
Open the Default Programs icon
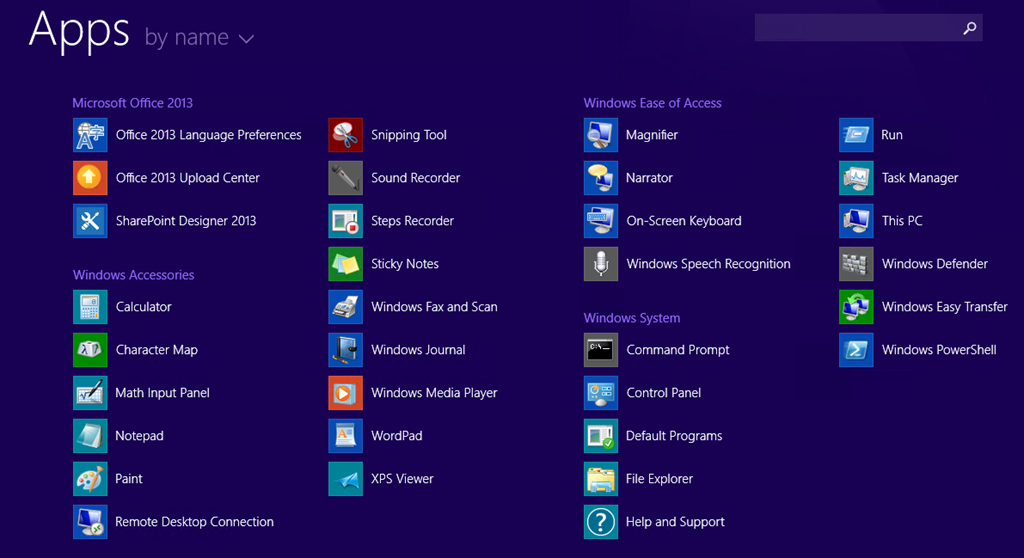[601, 436]
